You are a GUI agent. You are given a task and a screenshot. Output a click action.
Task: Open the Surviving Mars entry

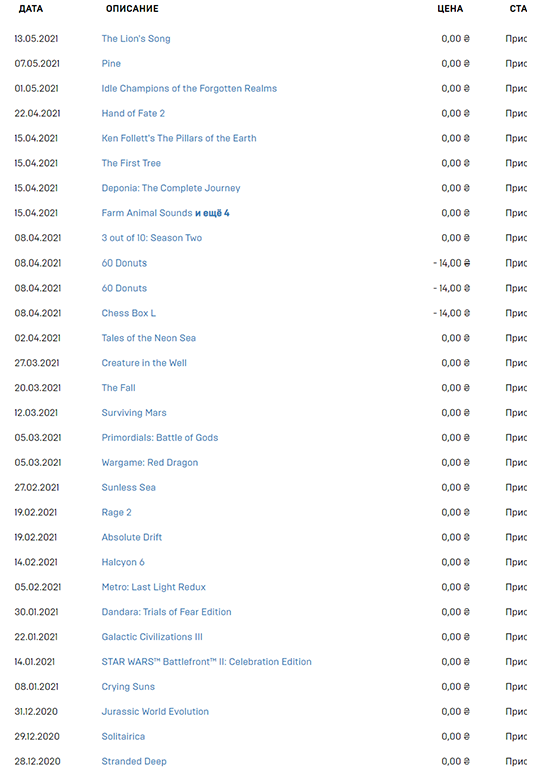tap(134, 413)
